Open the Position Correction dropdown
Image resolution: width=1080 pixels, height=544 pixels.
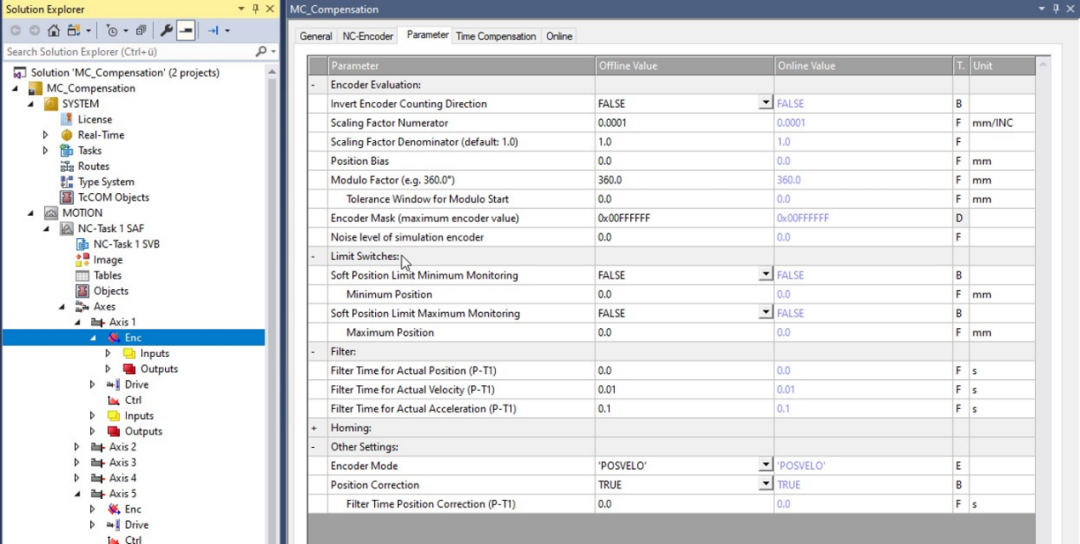pyautogui.click(x=765, y=484)
